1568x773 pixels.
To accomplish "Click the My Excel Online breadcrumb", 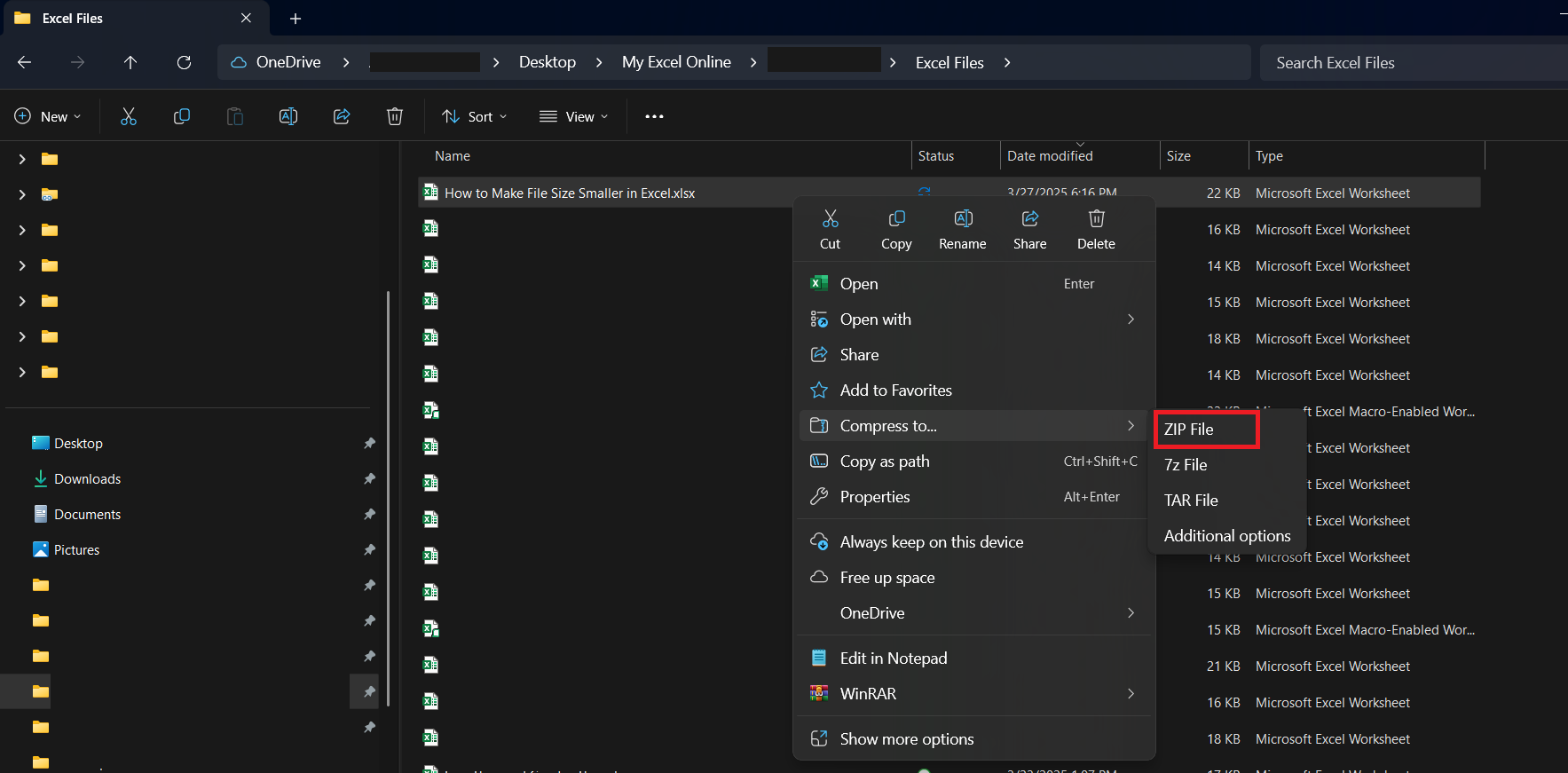I will [676, 62].
